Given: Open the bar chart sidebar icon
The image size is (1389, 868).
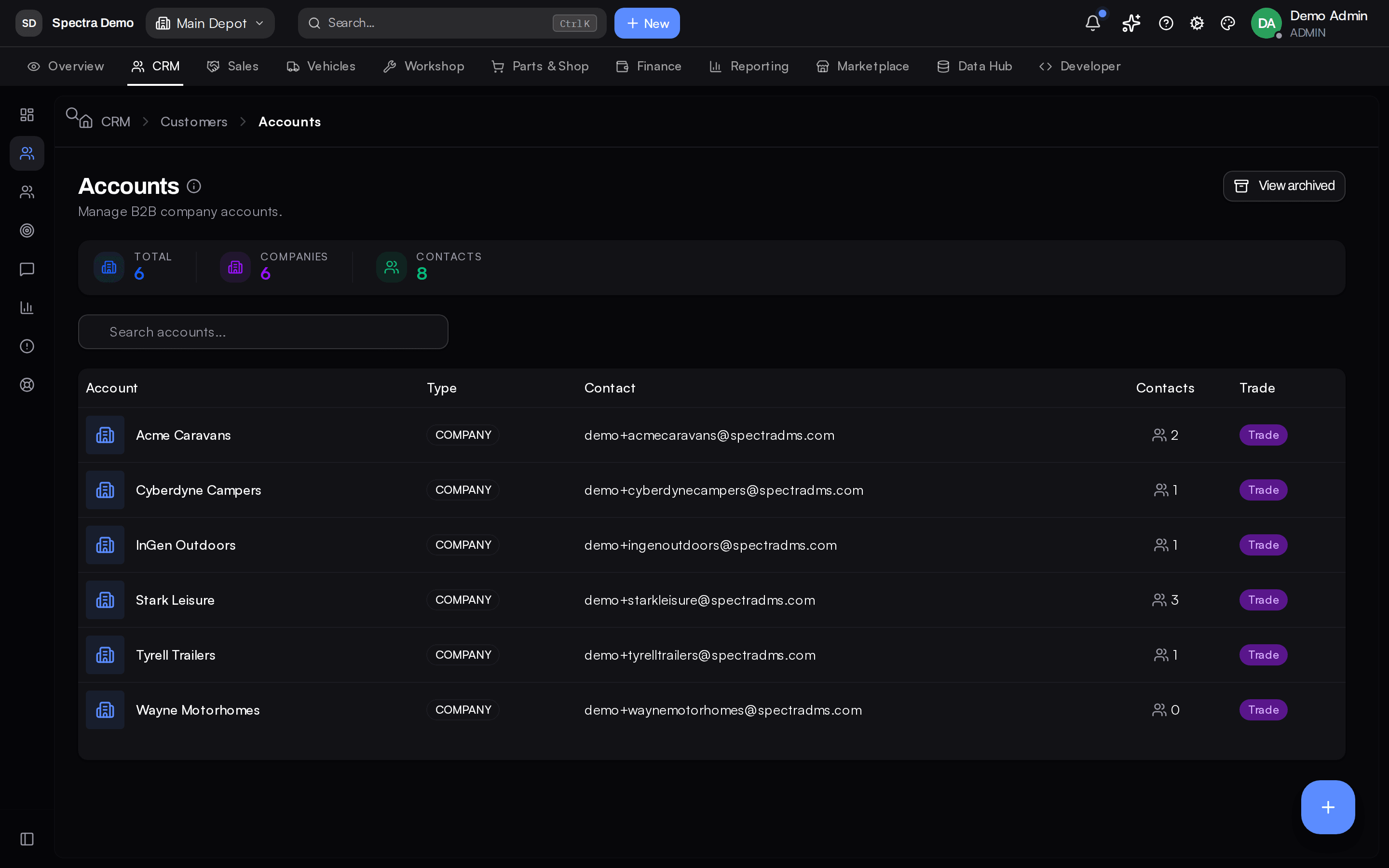Looking at the screenshot, I should (x=27, y=308).
